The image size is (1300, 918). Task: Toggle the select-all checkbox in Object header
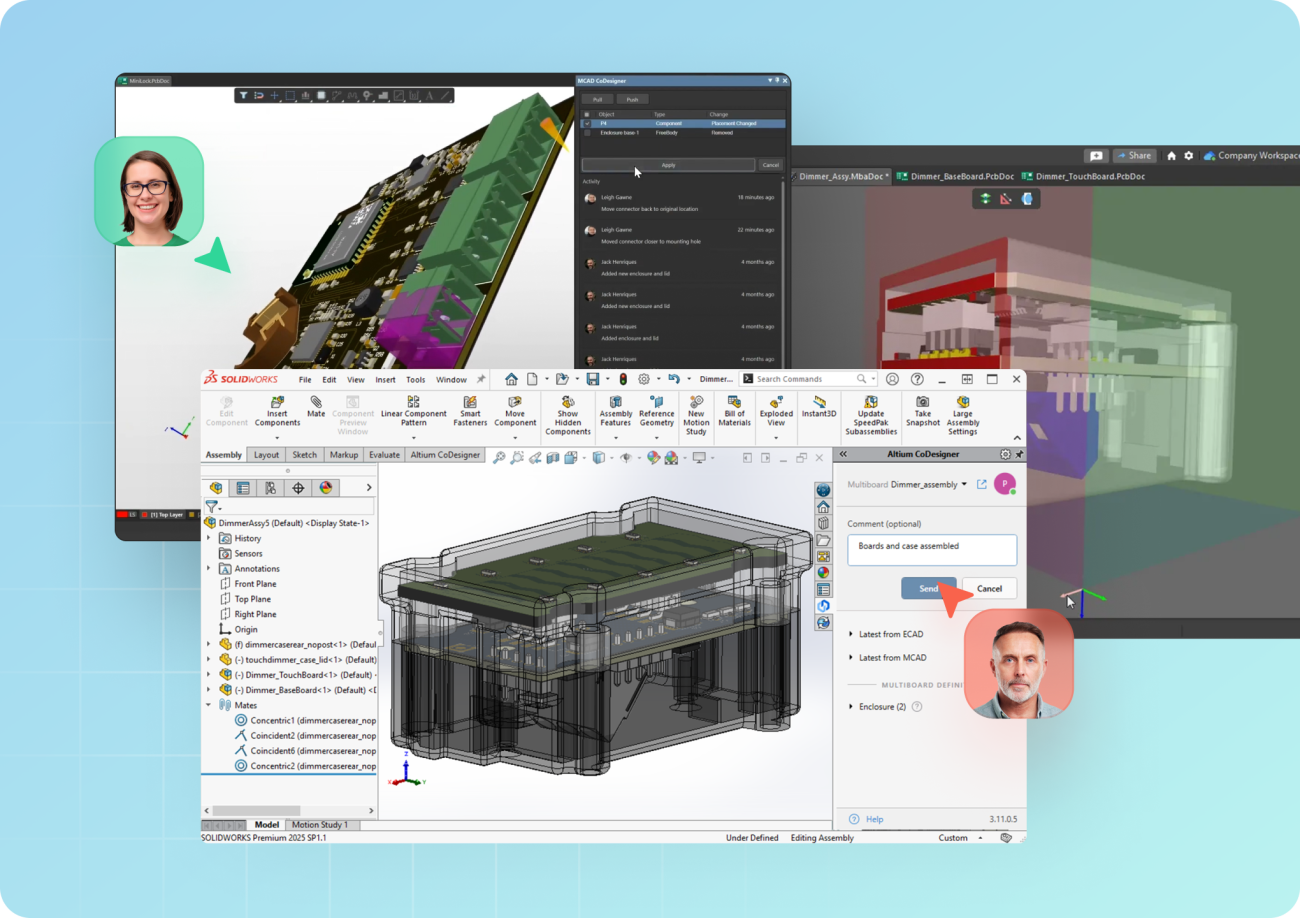point(587,114)
